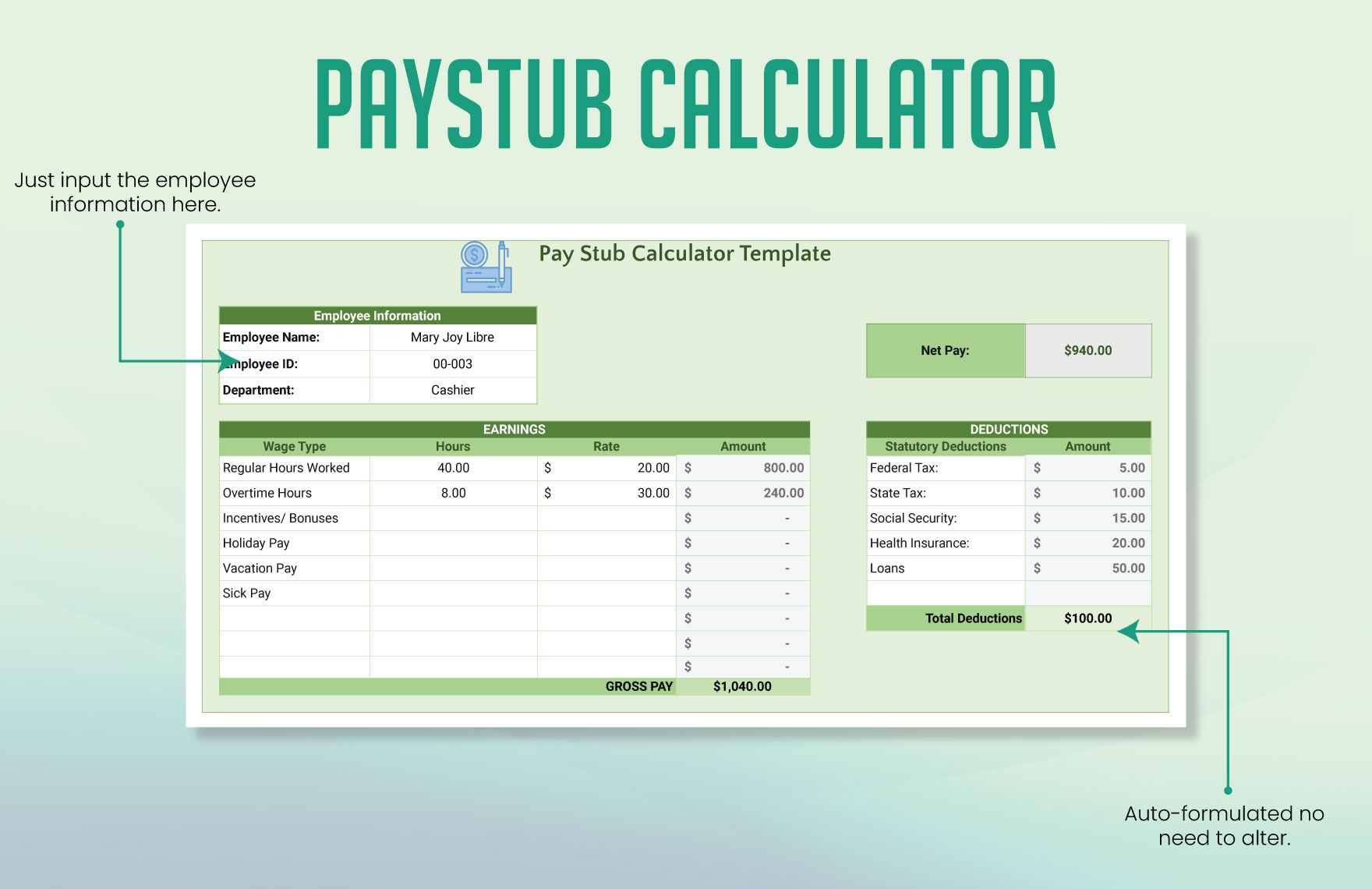
Task: Select the Vacation Pay row label
Action: coord(260,568)
